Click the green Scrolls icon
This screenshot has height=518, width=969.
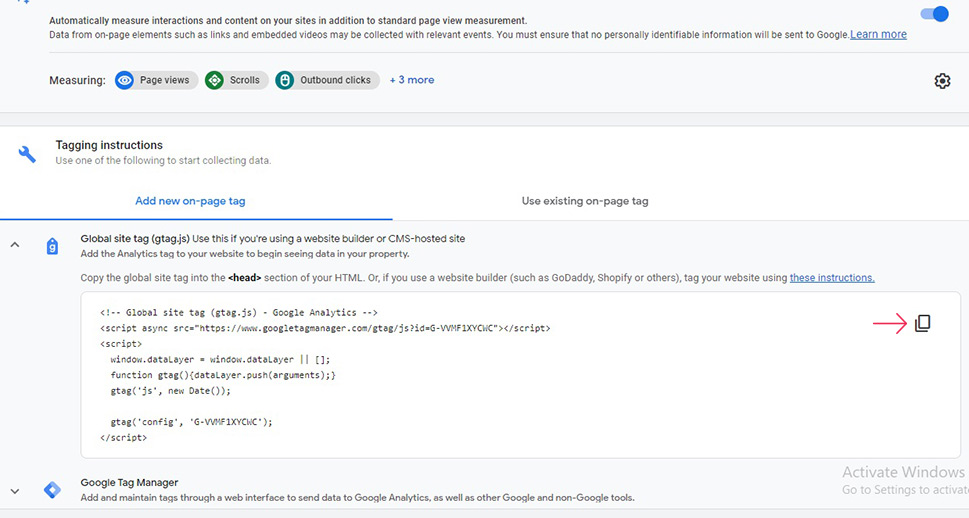(x=214, y=80)
